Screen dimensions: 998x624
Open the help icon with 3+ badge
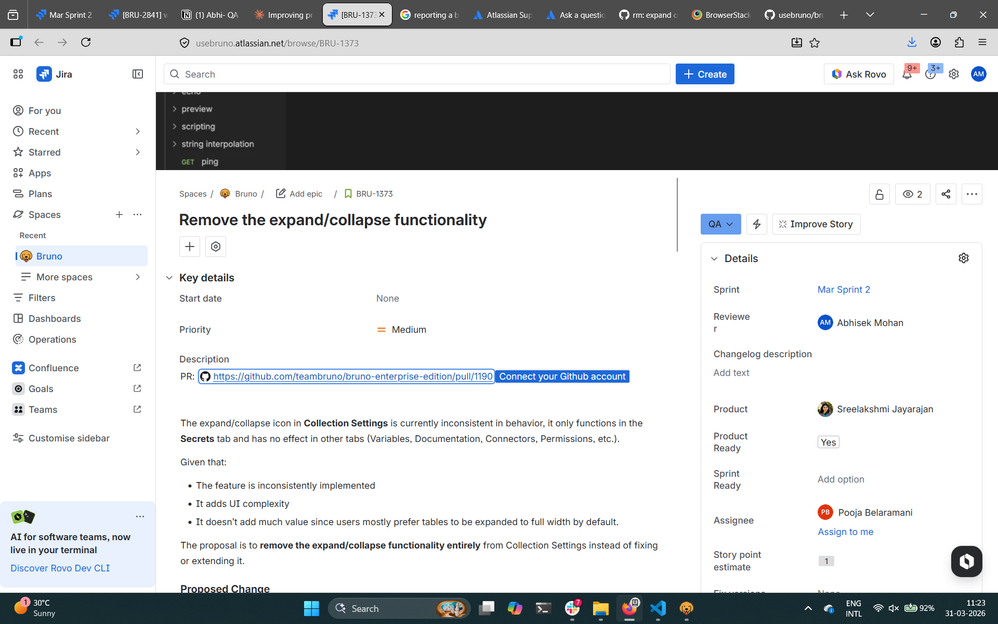click(931, 74)
